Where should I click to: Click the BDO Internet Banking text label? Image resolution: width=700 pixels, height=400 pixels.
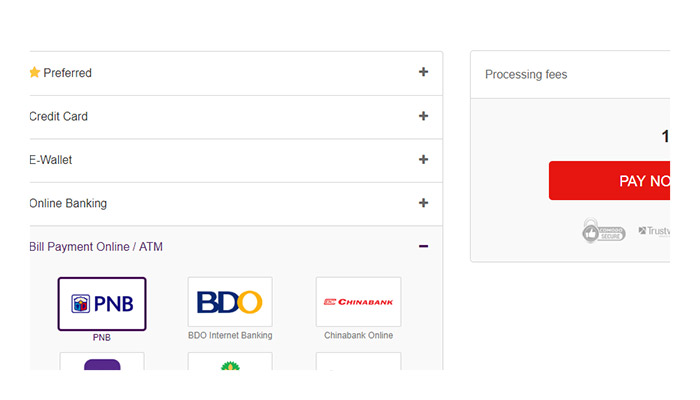click(x=230, y=336)
